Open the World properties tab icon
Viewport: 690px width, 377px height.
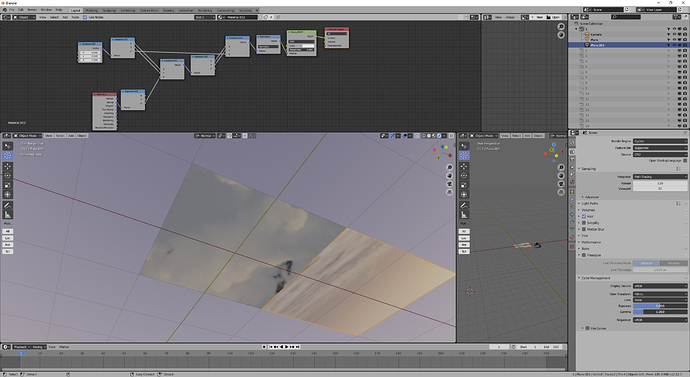click(x=572, y=182)
